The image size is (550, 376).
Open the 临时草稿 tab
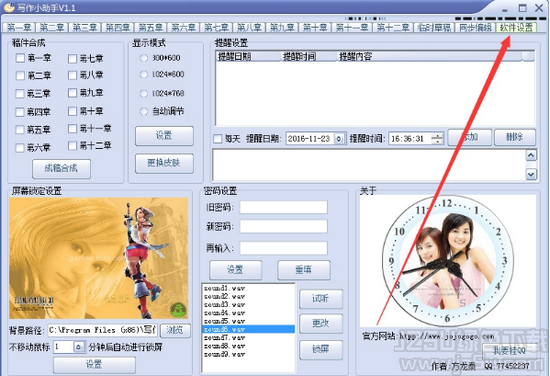(x=434, y=27)
